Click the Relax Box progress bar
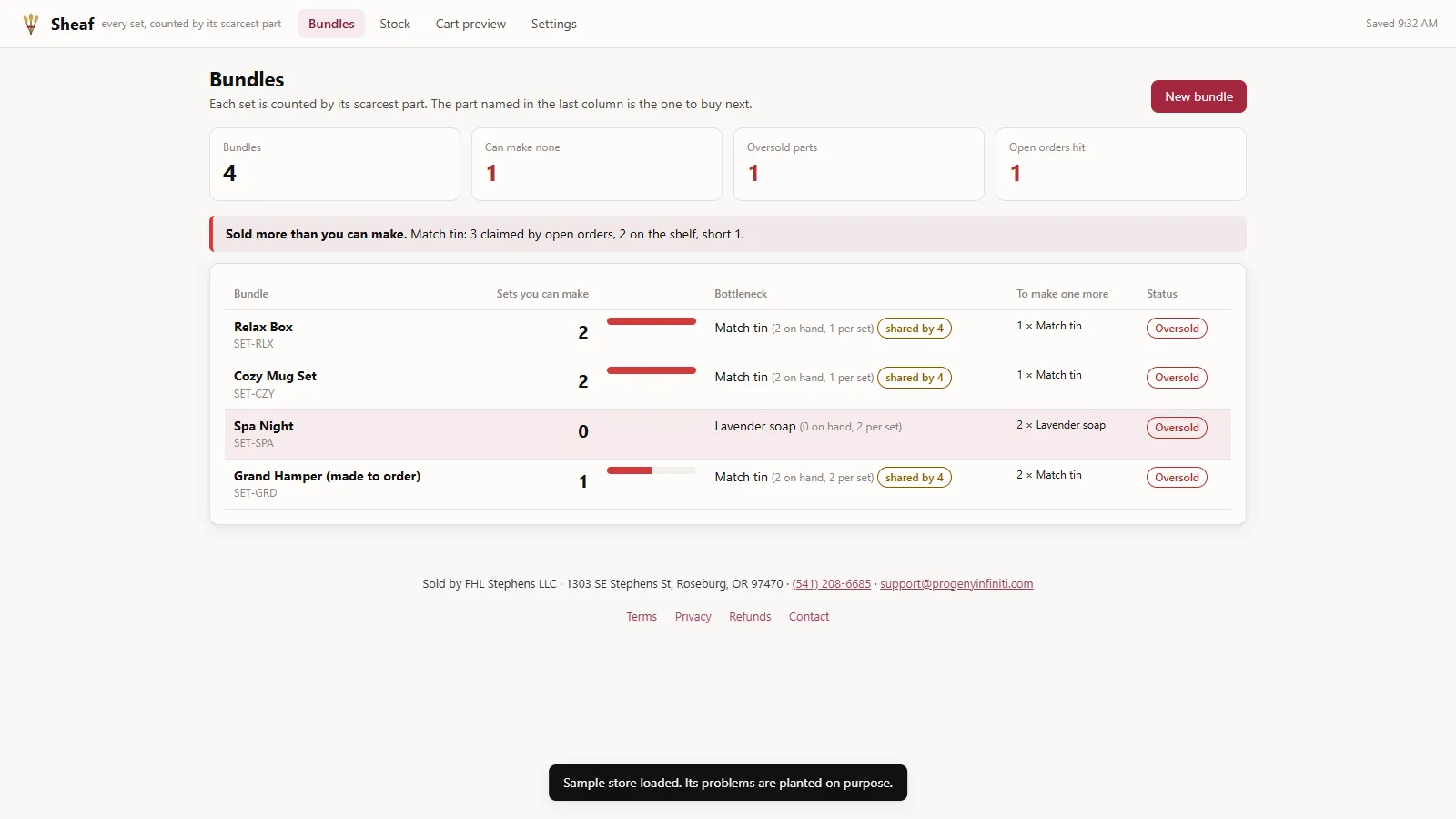The height and width of the screenshot is (819, 1456). pyautogui.click(x=652, y=321)
